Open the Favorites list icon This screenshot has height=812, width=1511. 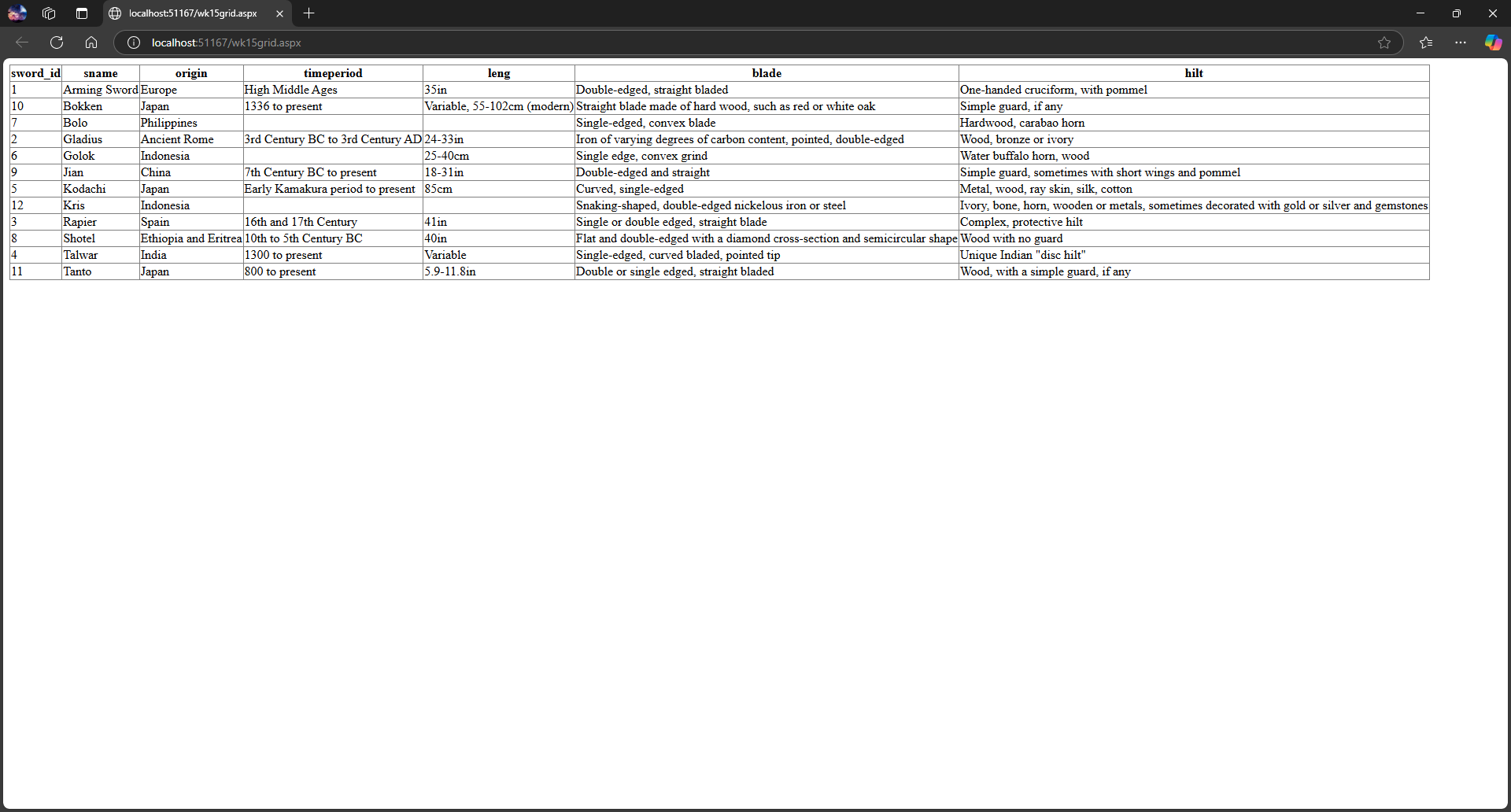[x=1426, y=42]
